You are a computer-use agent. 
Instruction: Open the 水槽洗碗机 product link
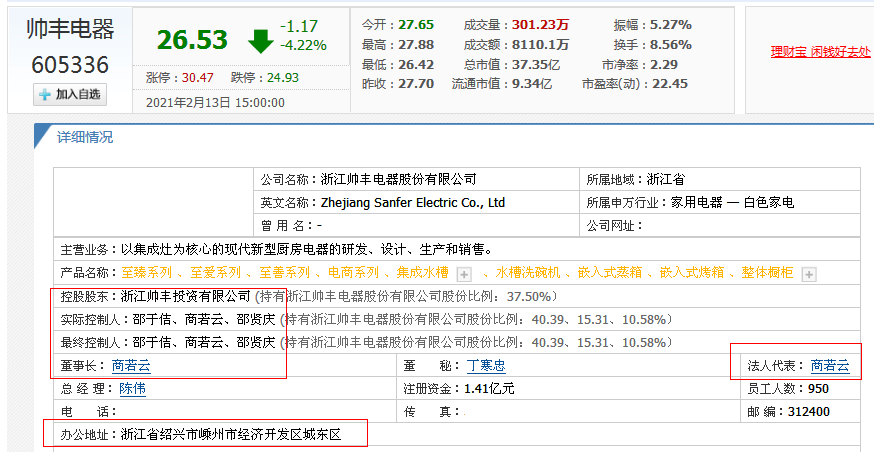[527, 273]
